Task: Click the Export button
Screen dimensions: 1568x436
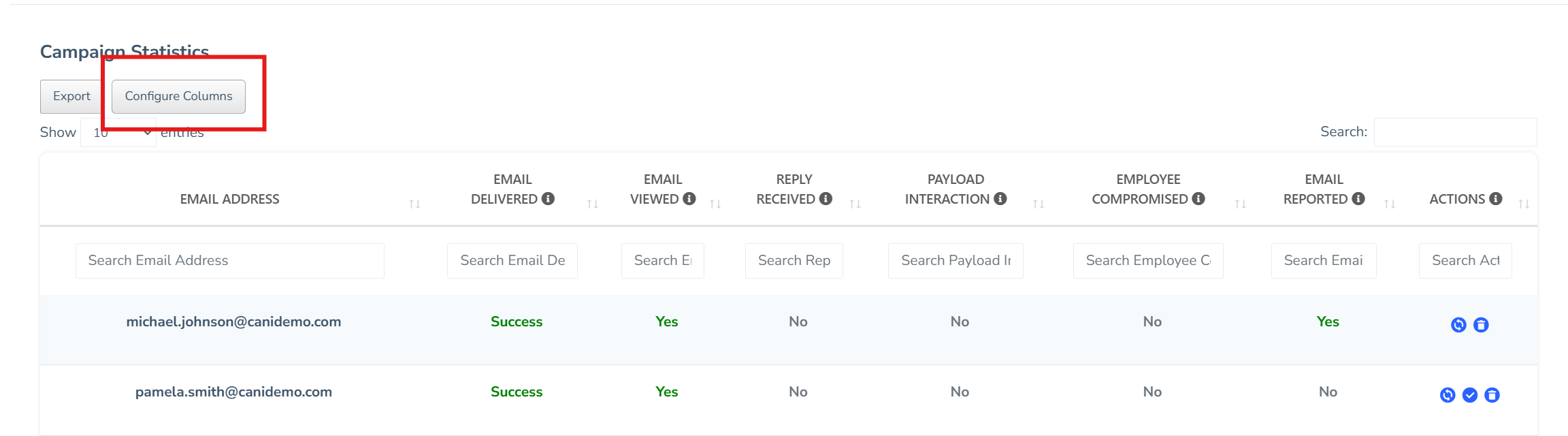Action: click(71, 96)
